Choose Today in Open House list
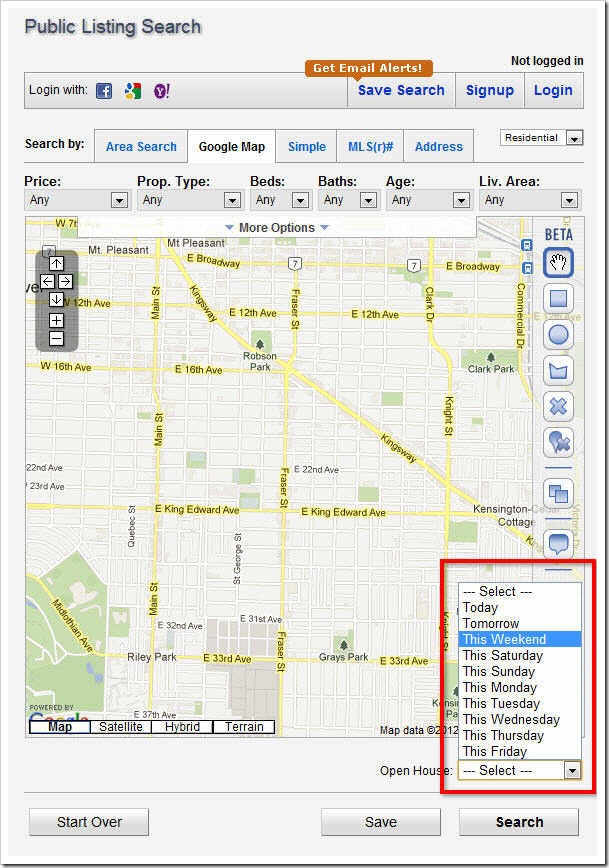The width and height of the screenshot is (609, 868). click(520, 607)
